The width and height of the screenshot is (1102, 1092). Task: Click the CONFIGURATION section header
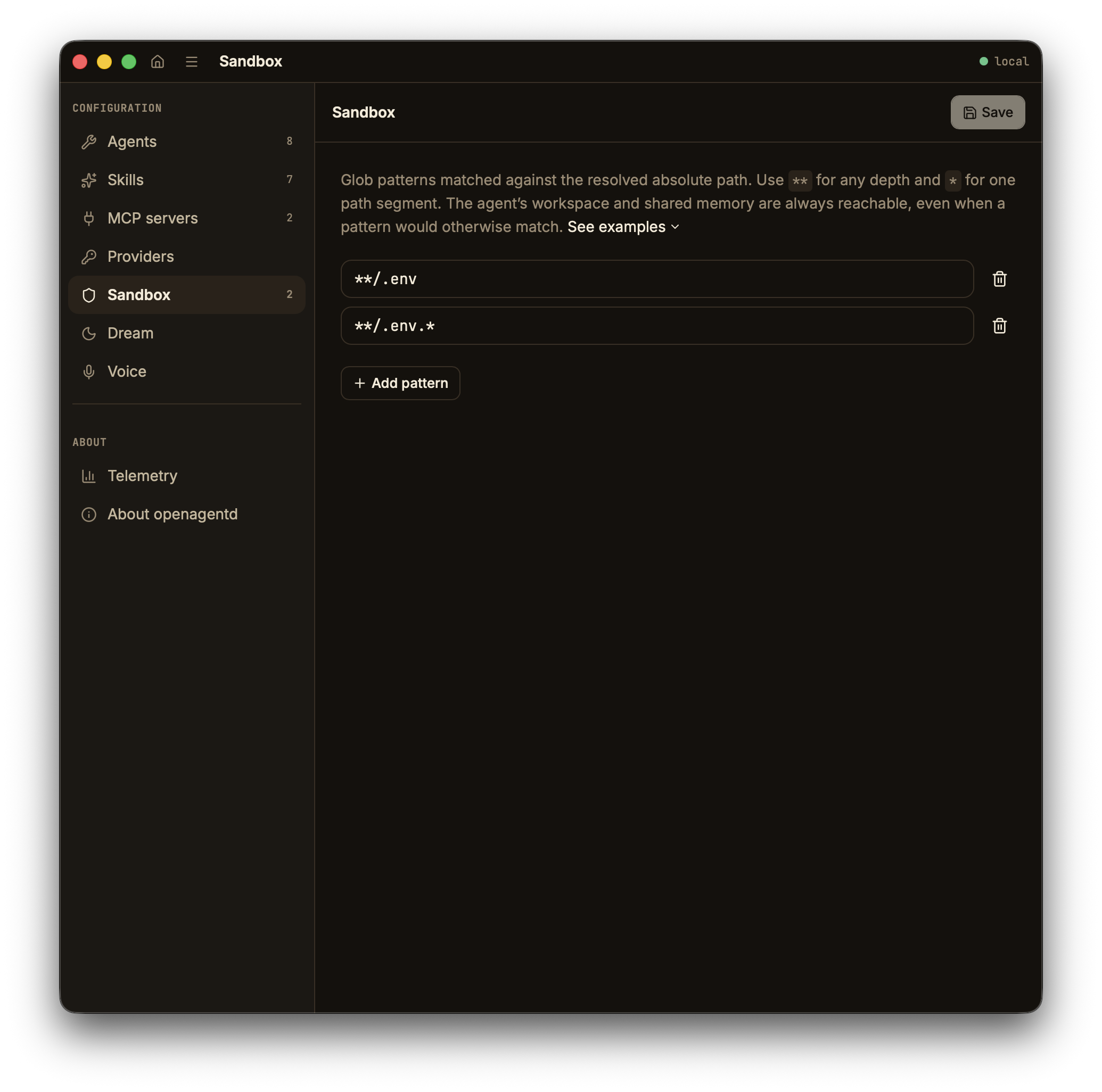117,108
